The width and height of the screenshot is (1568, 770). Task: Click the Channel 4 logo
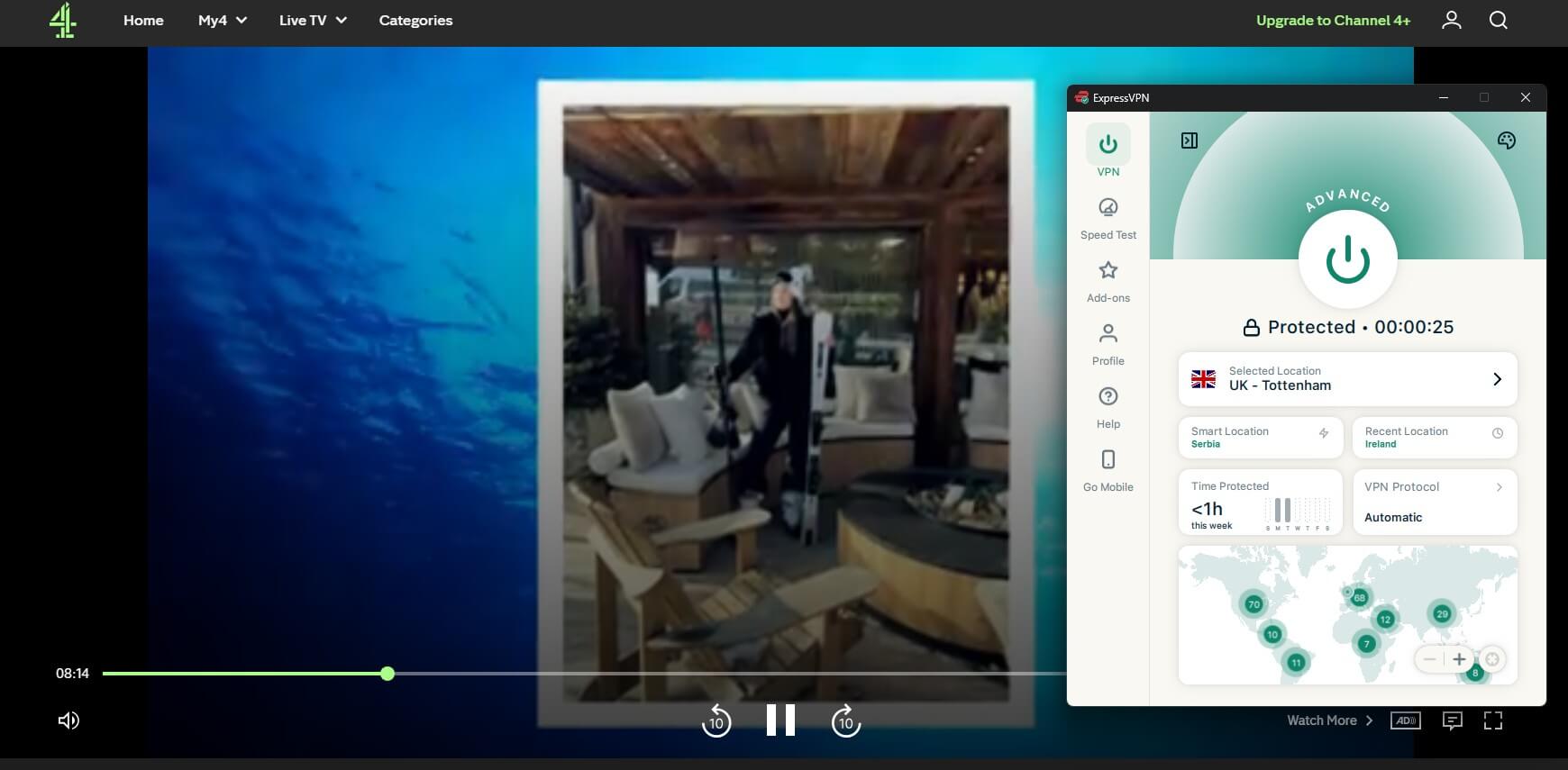point(62,20)
